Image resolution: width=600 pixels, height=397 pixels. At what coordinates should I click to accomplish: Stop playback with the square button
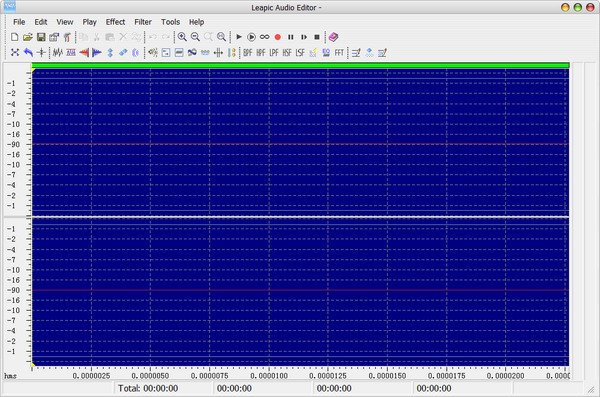point(317,37)
